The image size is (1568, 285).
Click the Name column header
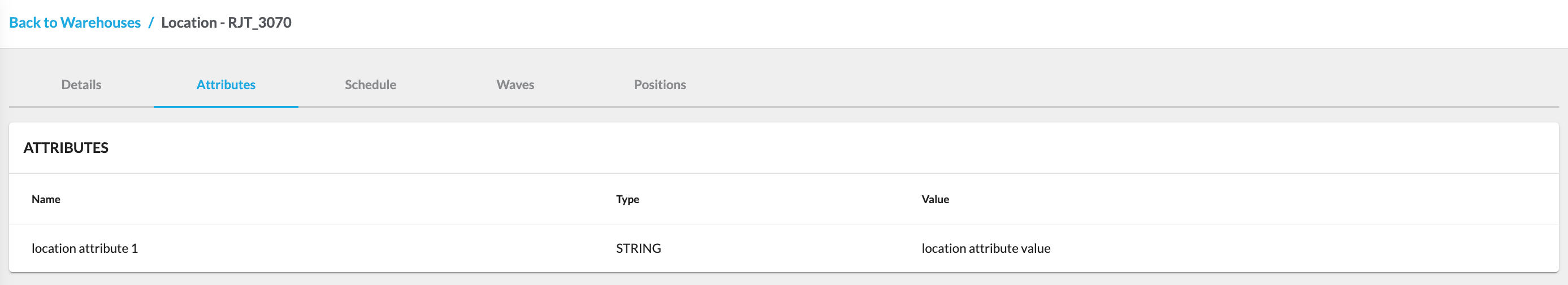click(x=46, y=199)
